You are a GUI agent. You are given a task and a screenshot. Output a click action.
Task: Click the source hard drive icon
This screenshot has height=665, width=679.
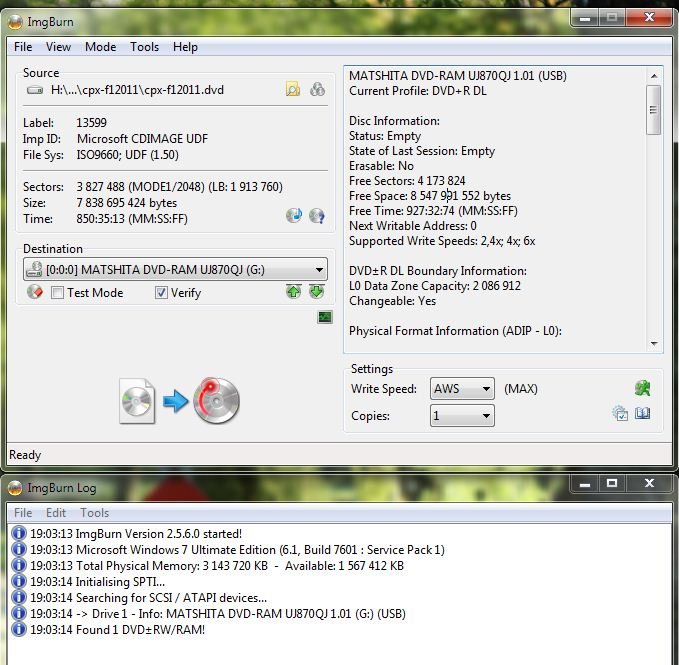(x=35, y=90)
